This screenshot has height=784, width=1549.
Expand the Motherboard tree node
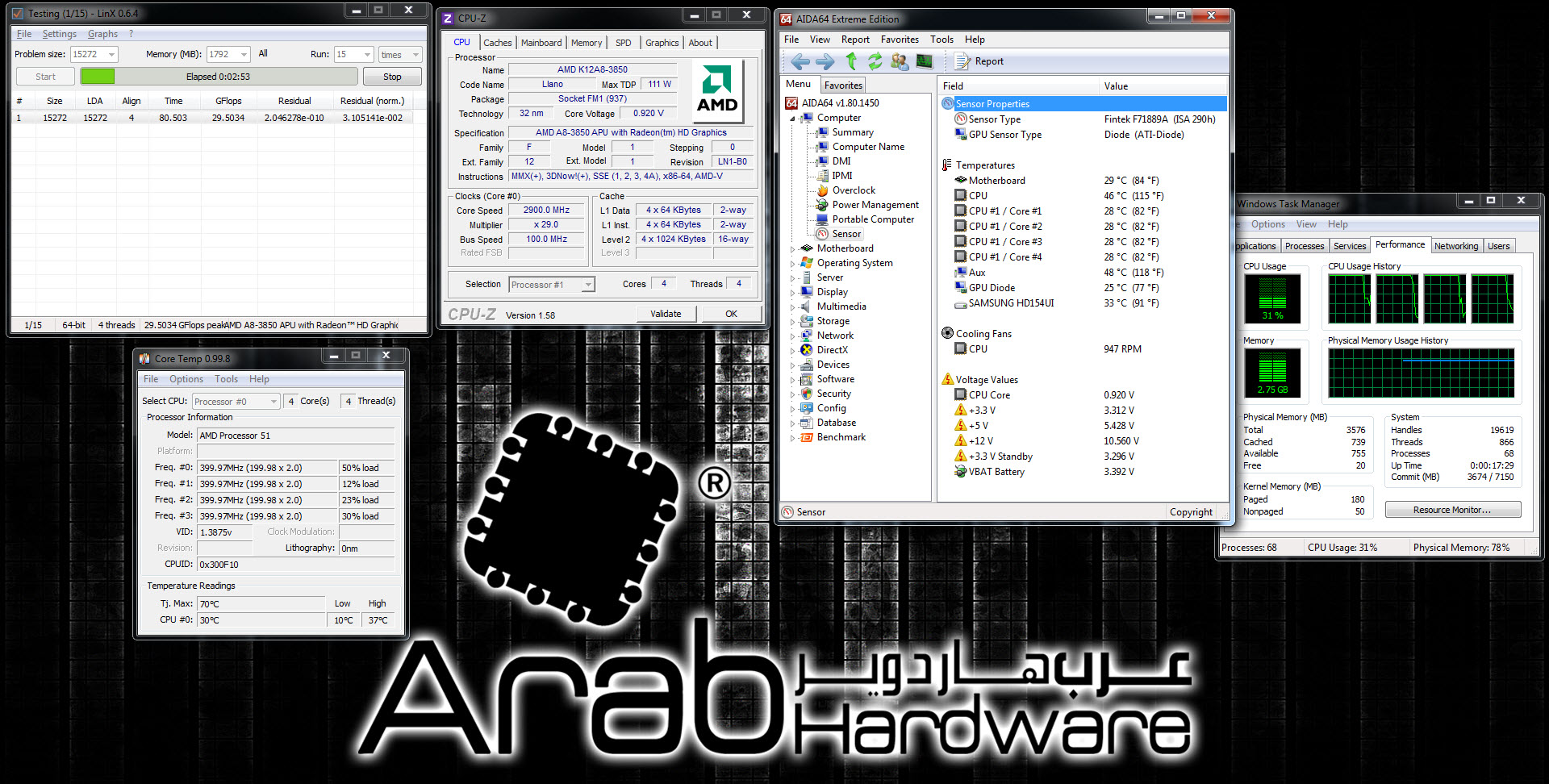coord(792,248)
